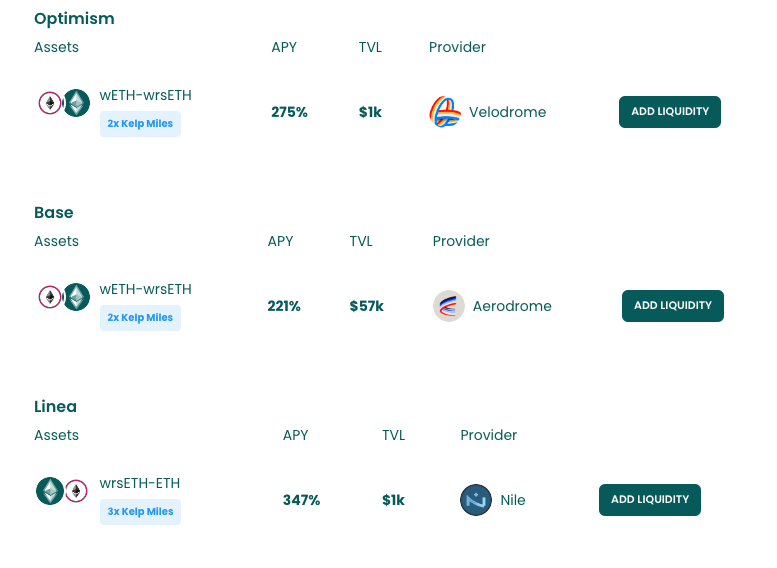The width and height of the screenshot is (777, 568).
Task: Click the wrsETH token icon in Base row
Action: 76,297
